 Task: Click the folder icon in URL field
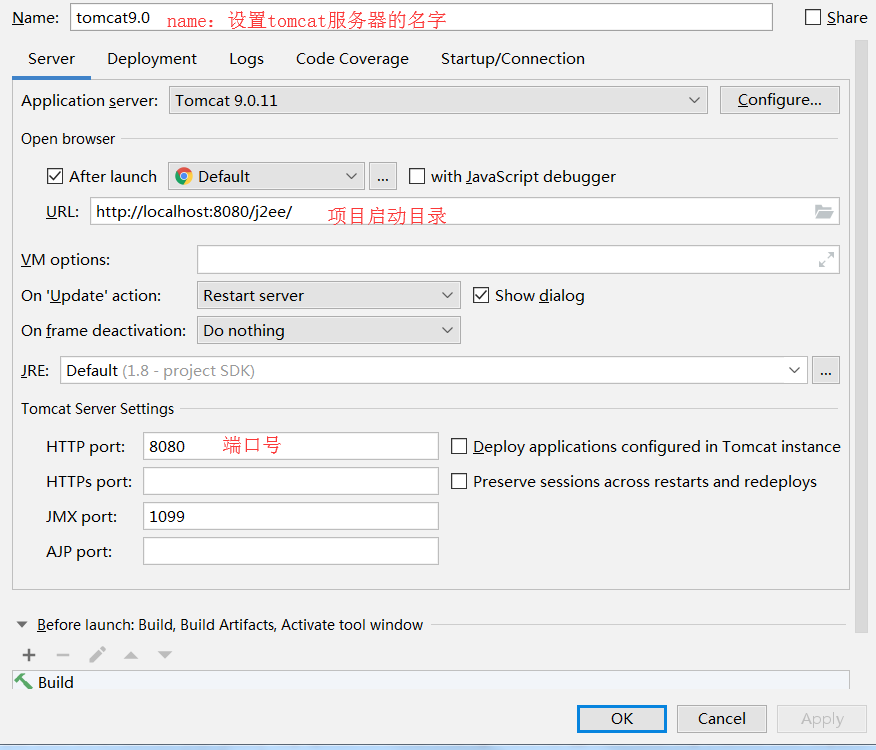click(823, 212)
